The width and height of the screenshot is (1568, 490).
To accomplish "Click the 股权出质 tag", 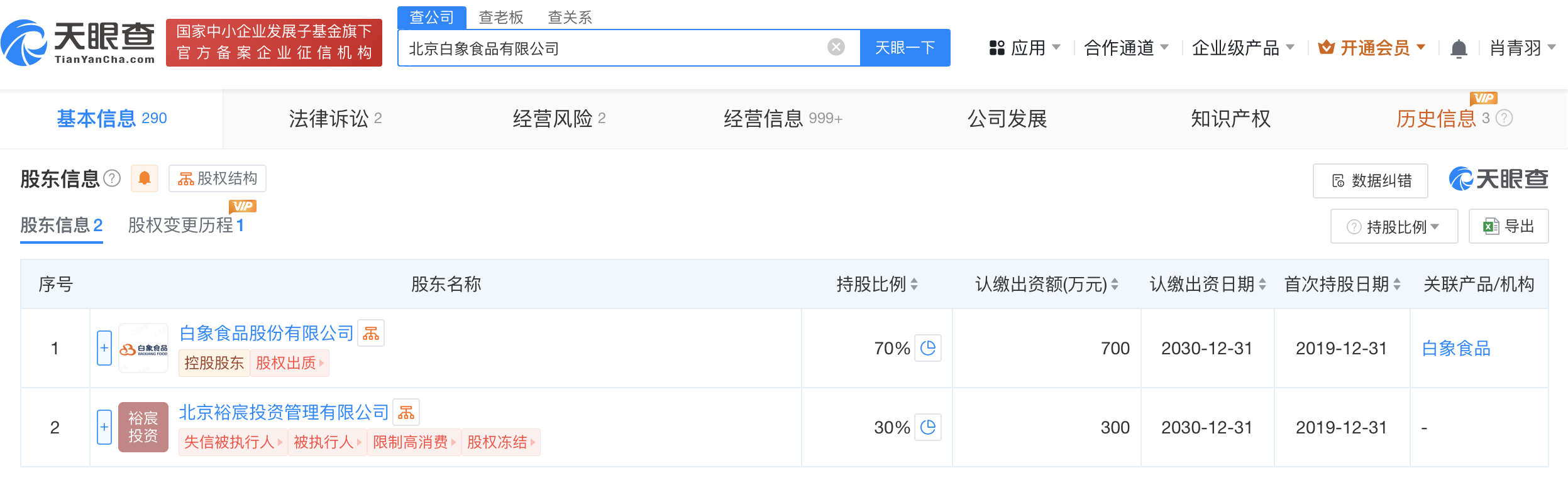I will tap(290, 363).
